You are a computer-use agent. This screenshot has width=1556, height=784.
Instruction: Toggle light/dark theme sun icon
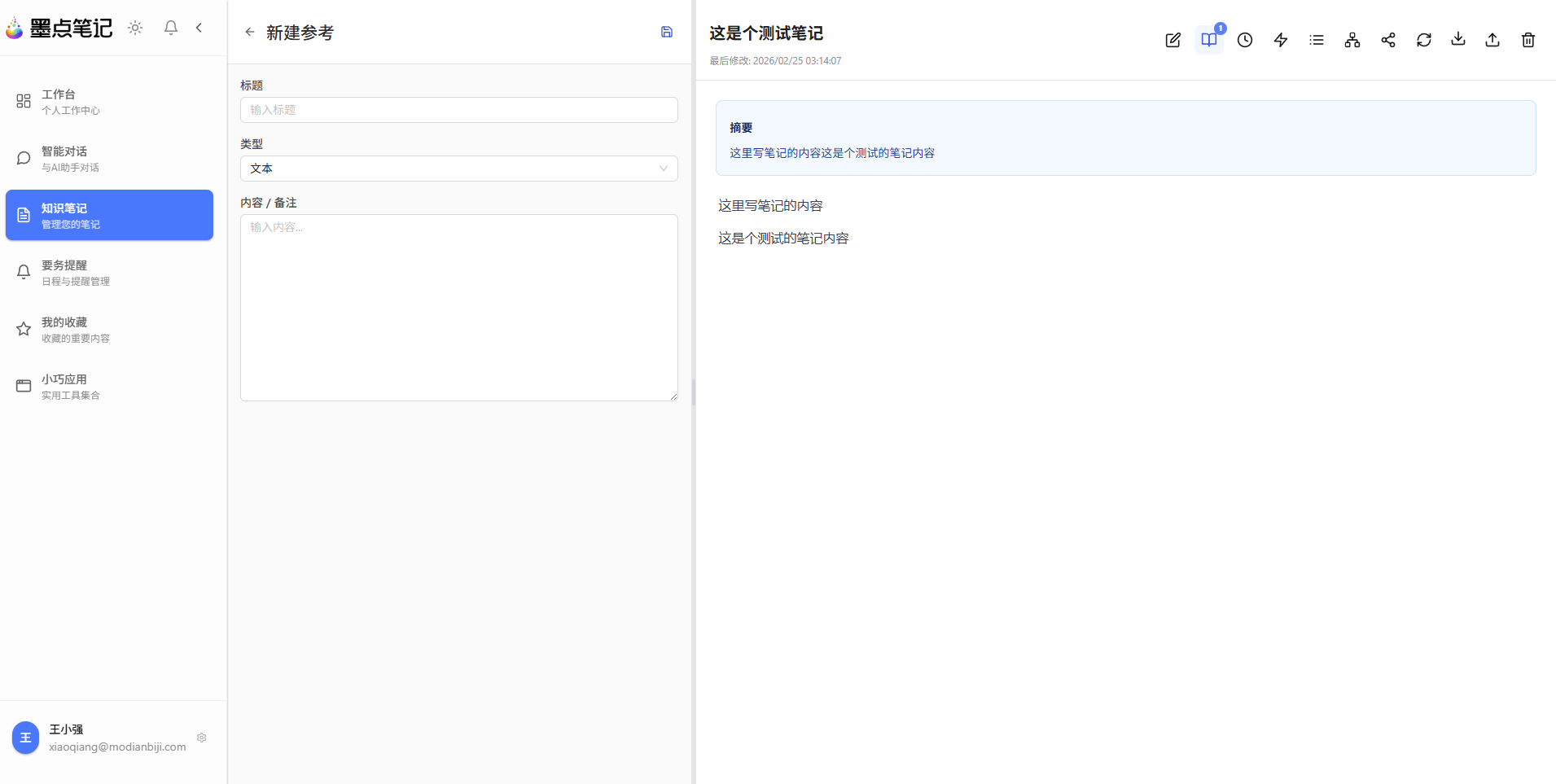click(135, 28)
